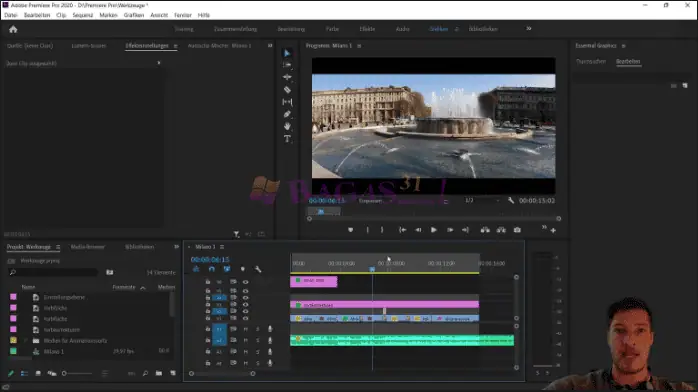Switch Project panel to freeform view

point(52,373)
